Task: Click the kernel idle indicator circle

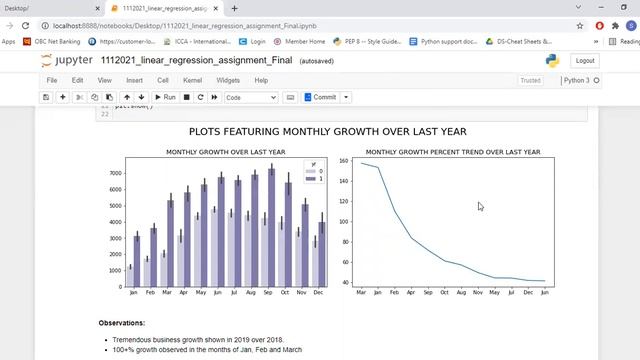Action: (596, 80)
